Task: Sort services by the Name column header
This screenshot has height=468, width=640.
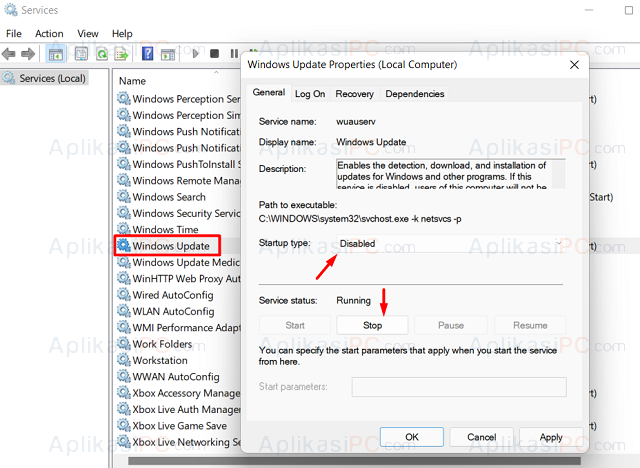Action: click(132, 81)
